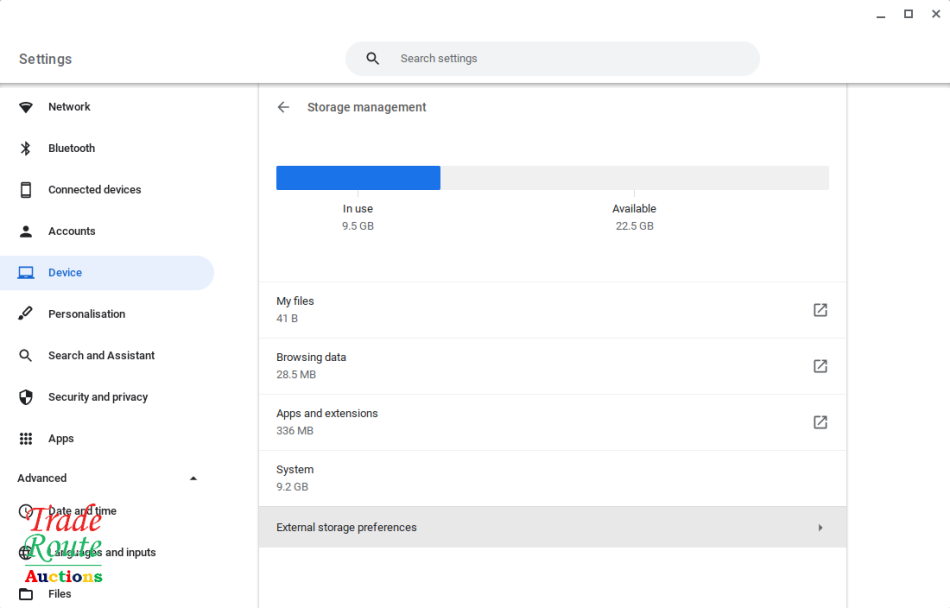
Task: Click the Apps grid icon in sidebar
Action: pos(25,438)
